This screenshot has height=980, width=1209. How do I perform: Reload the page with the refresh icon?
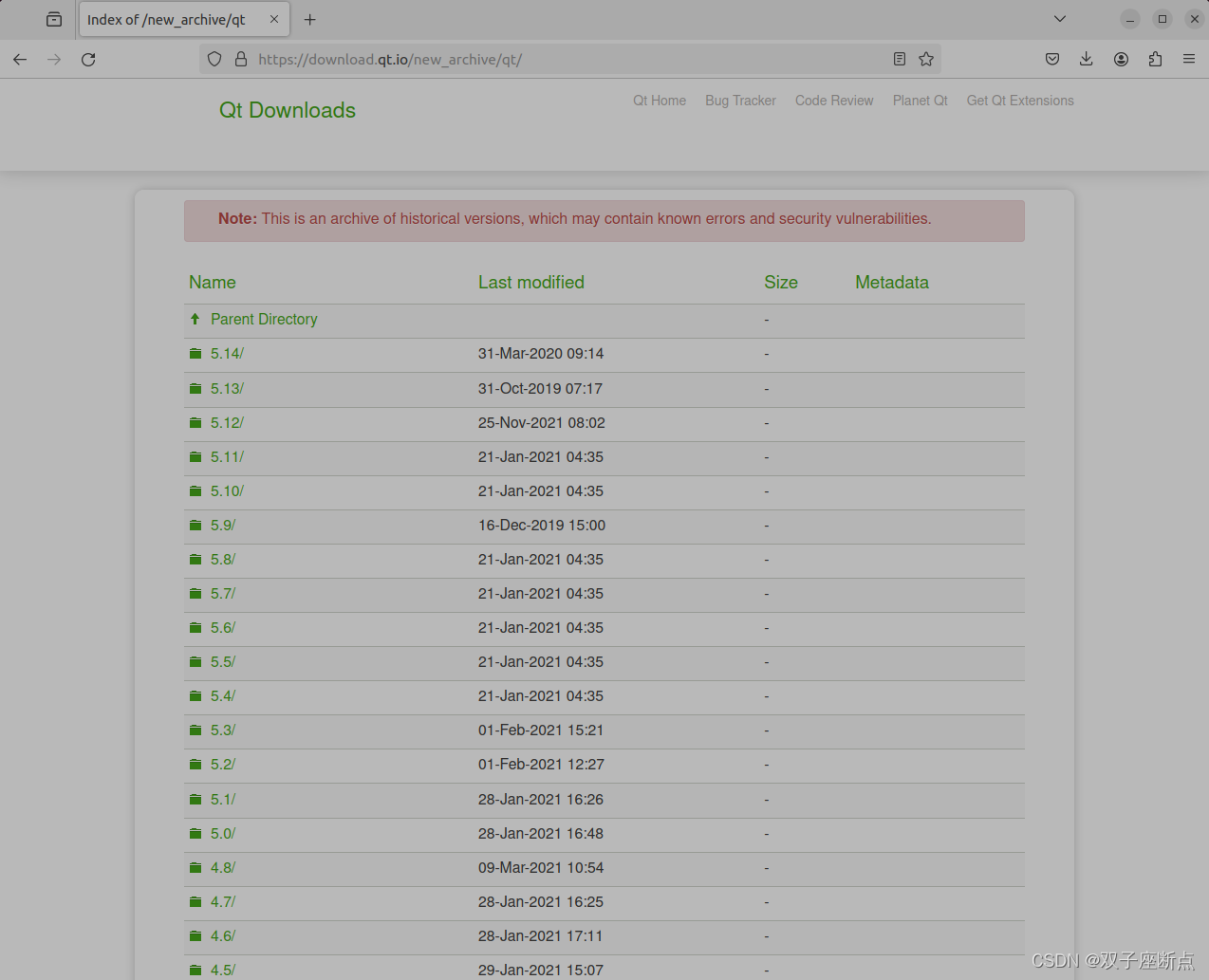tap(88, 59)
